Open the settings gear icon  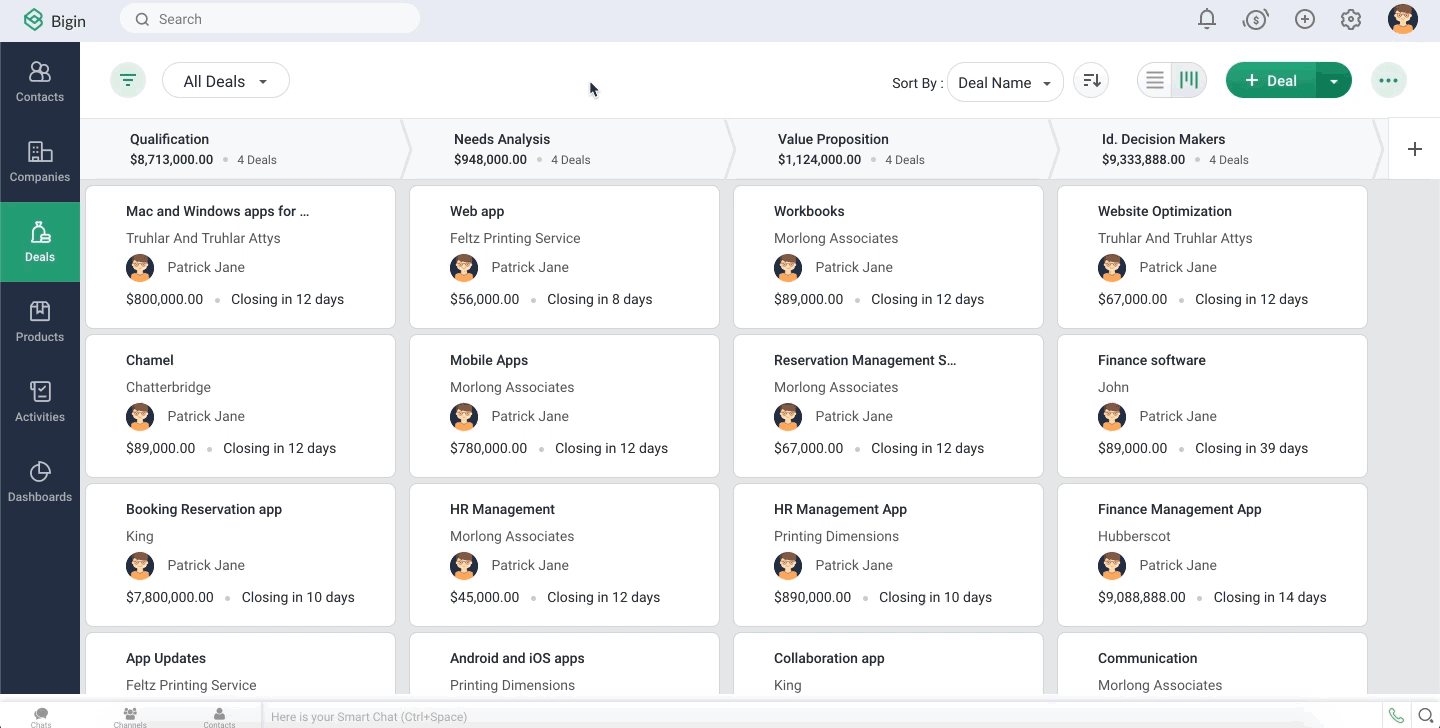[x=1351, y=19]
